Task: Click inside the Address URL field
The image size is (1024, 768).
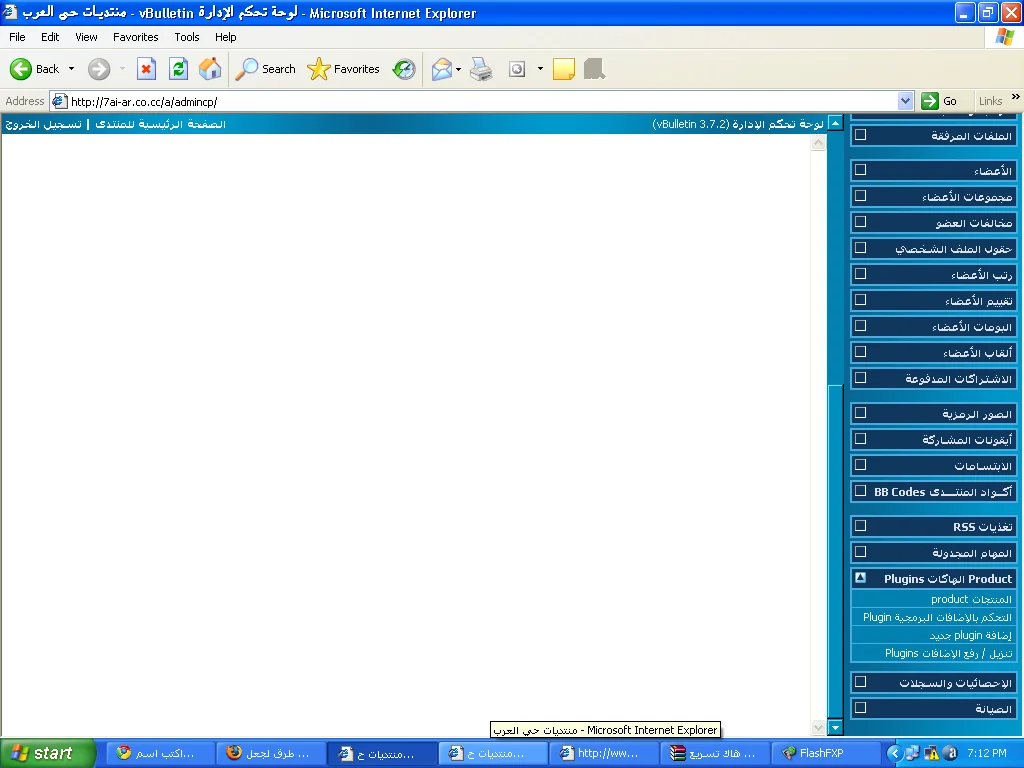Action: (x=480, y=101)
